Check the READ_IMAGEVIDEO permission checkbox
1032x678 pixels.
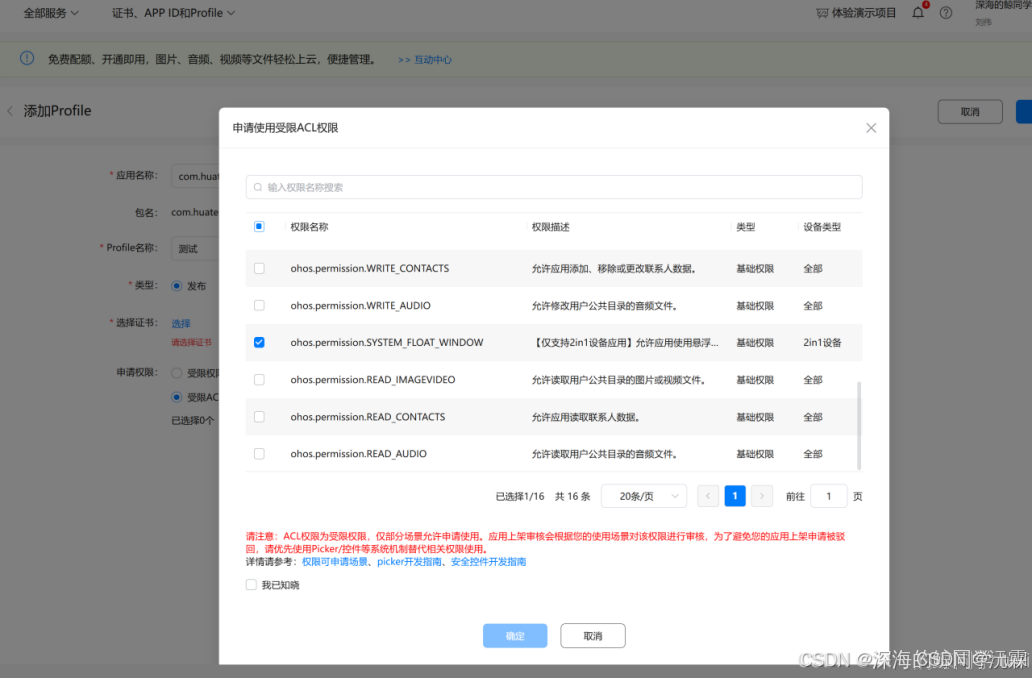(x=259, y=380)
